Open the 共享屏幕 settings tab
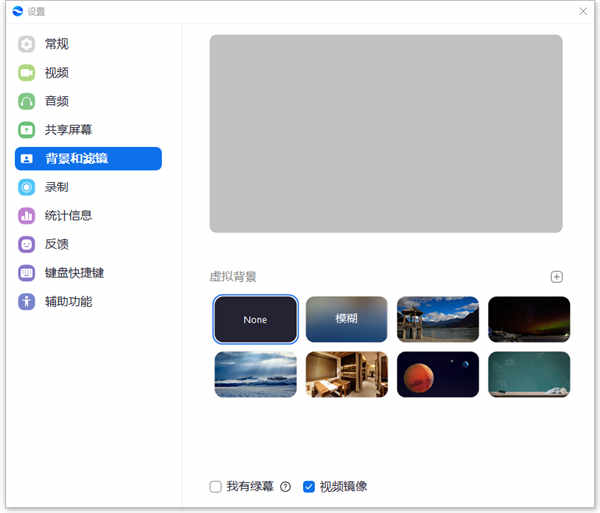Viewport: 600px width, 513px height. tap(88, 130)
